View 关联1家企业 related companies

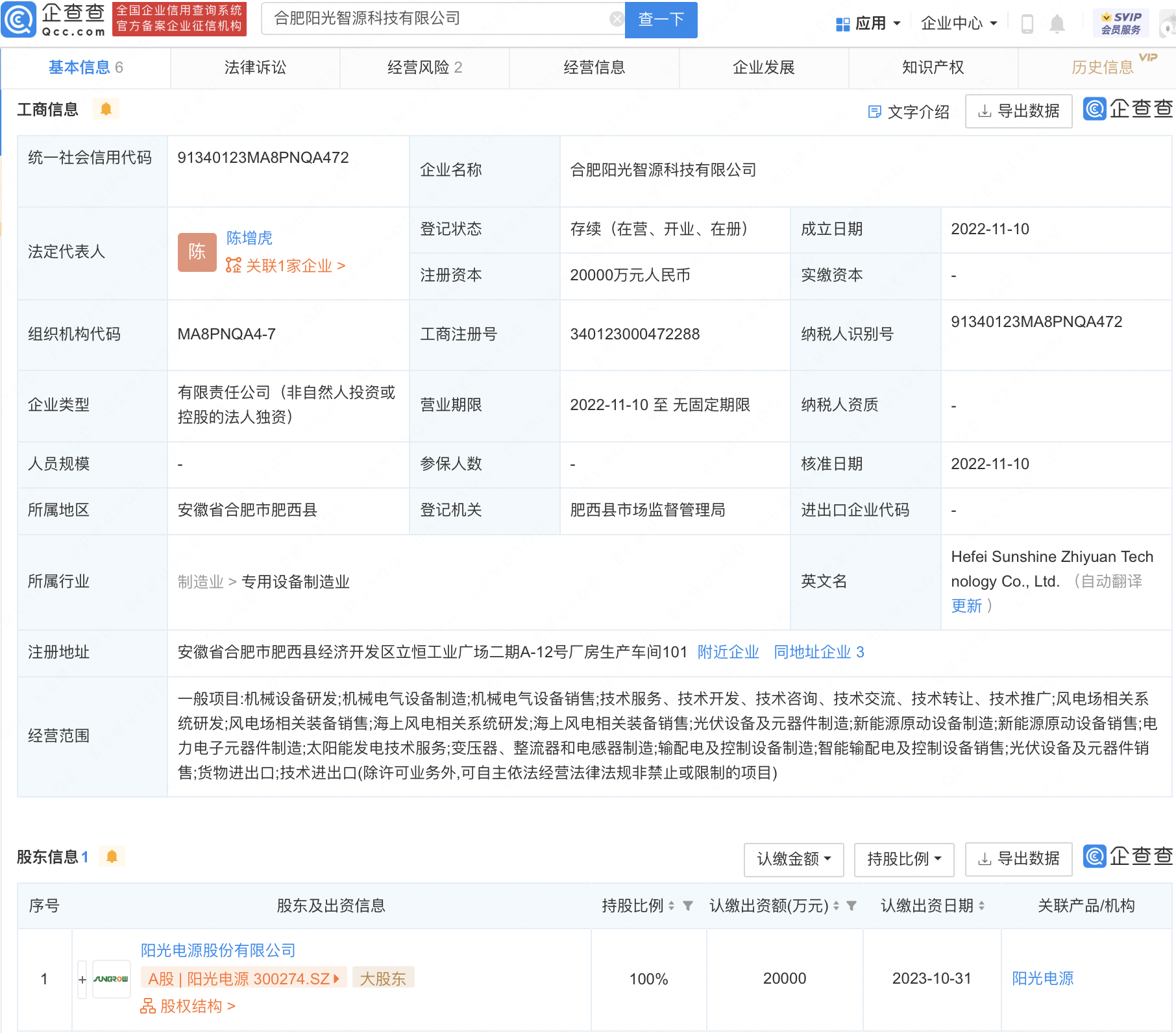click(295, 265)
